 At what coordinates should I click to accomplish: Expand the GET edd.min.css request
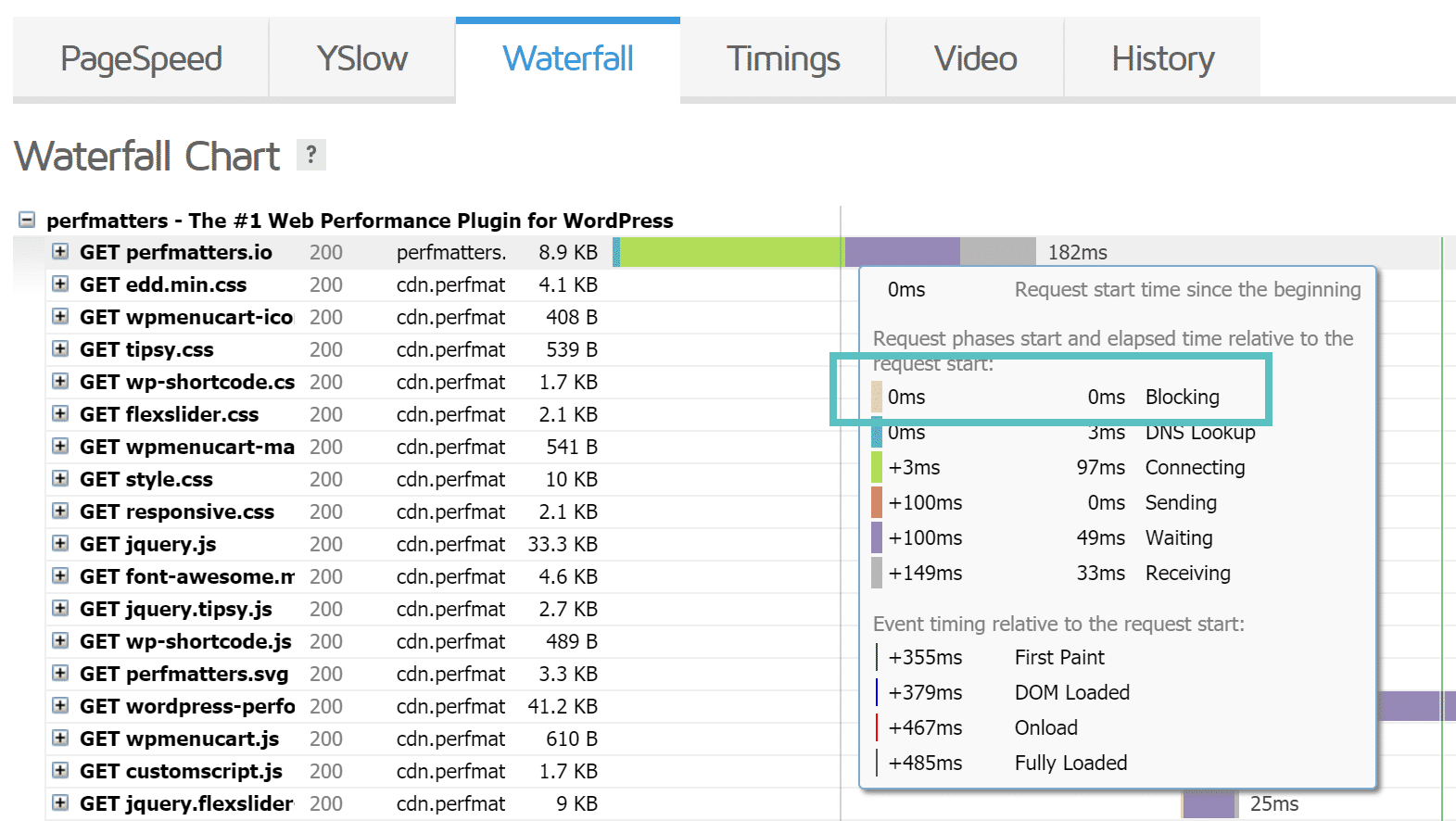pyautogui.click(x=60, y=284)
